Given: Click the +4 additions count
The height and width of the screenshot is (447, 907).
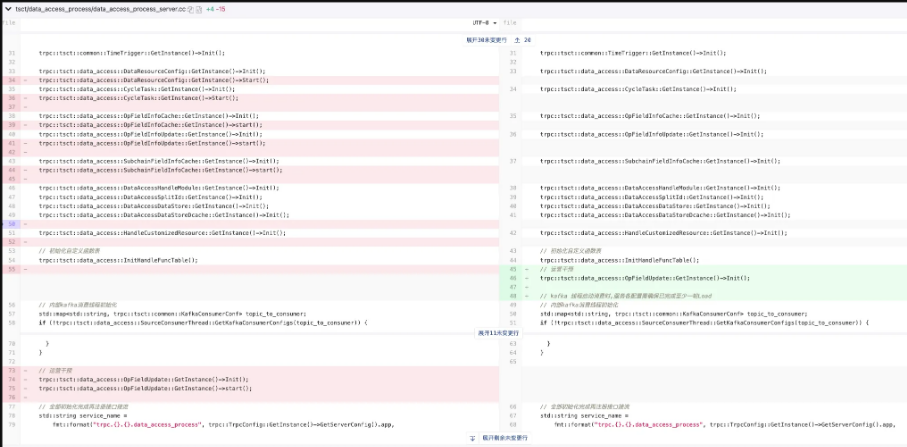Looking at the screenshot, I should pos(210,10).
